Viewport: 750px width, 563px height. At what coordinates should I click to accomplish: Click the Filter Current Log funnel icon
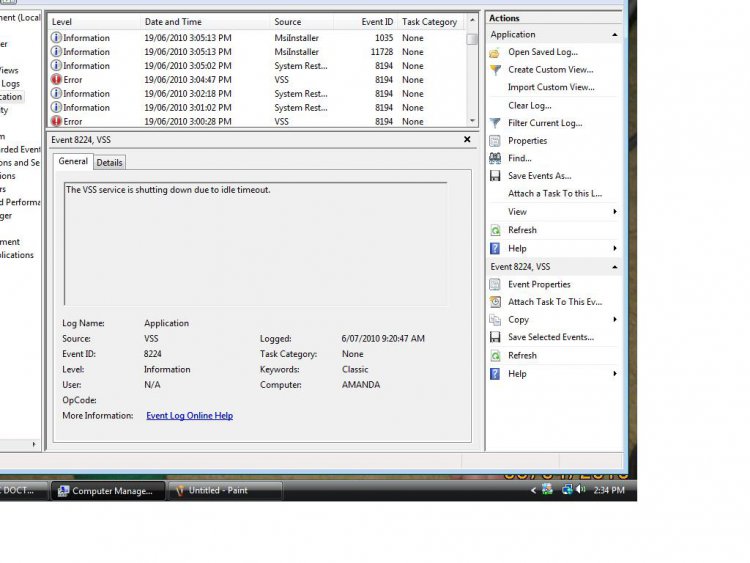(x=495, y=123)
